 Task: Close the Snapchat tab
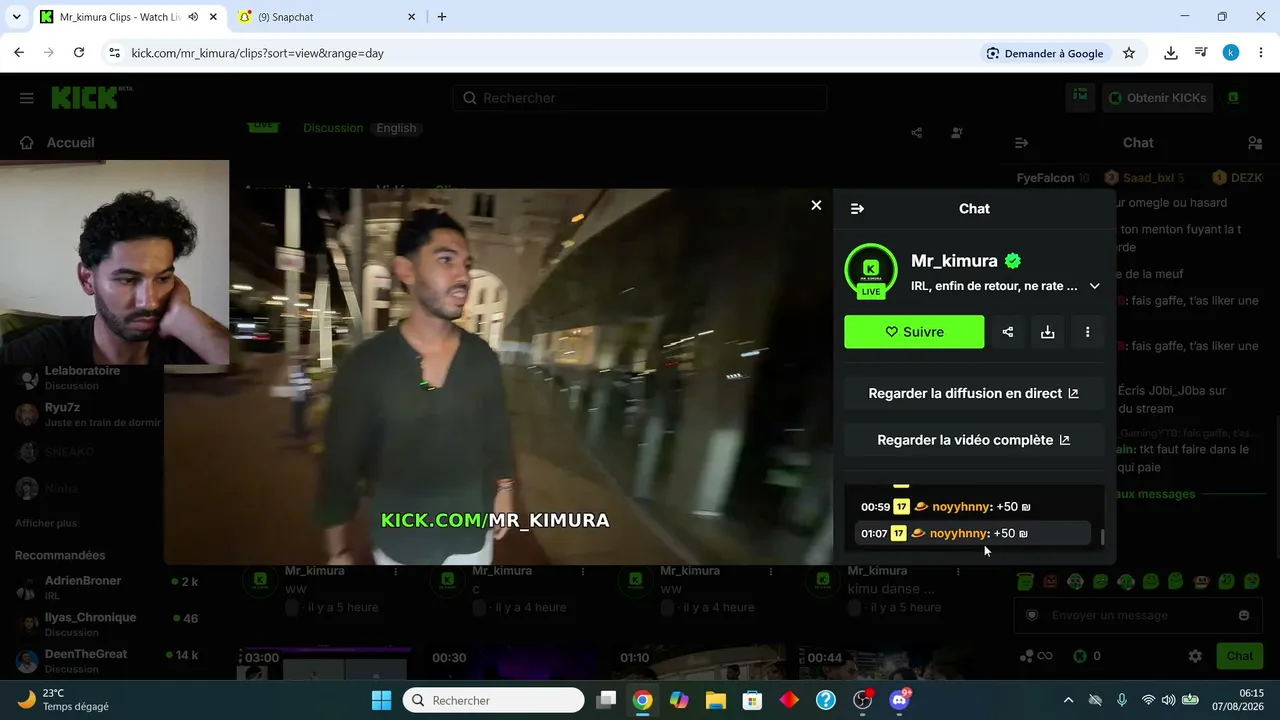click(x=411, y=17)
